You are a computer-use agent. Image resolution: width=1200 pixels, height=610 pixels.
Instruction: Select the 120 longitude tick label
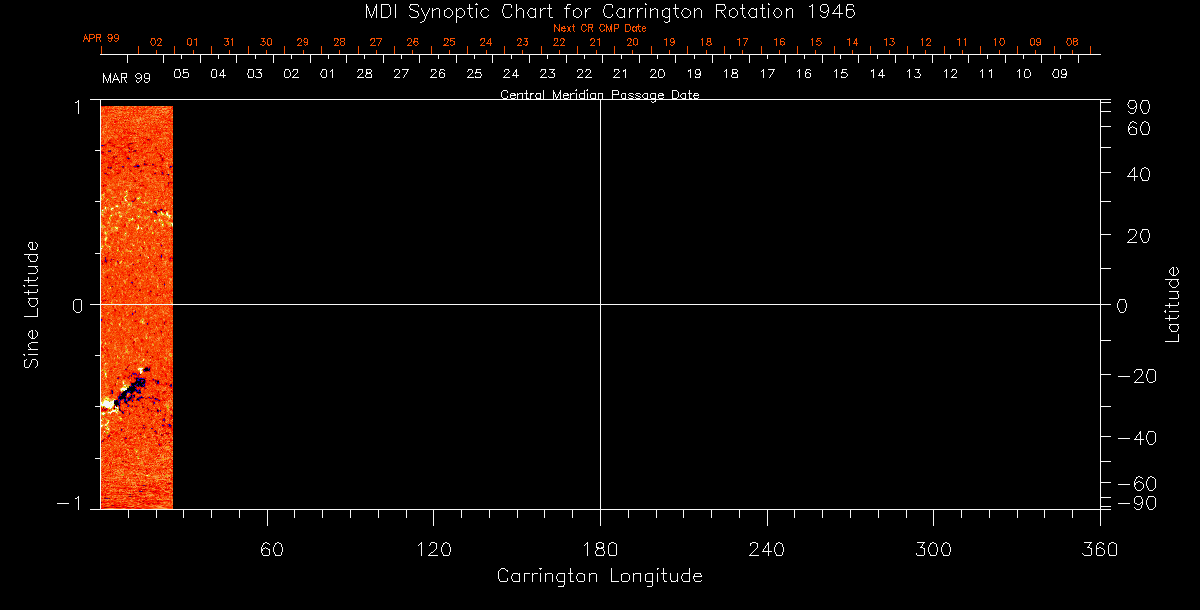click(x=433, y=549)
